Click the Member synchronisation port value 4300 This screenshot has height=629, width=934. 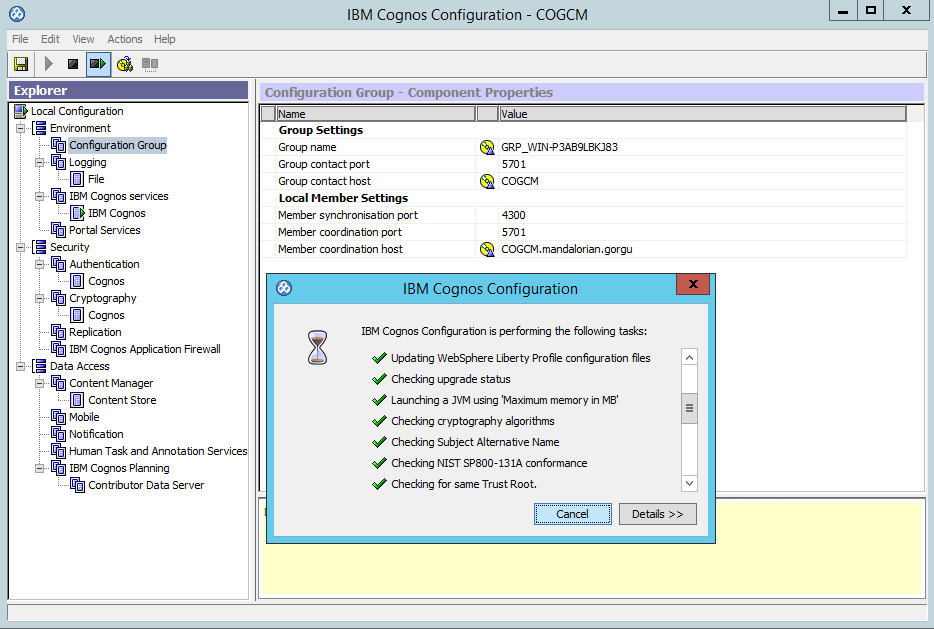pyautogui.click(x=513, y=215)
